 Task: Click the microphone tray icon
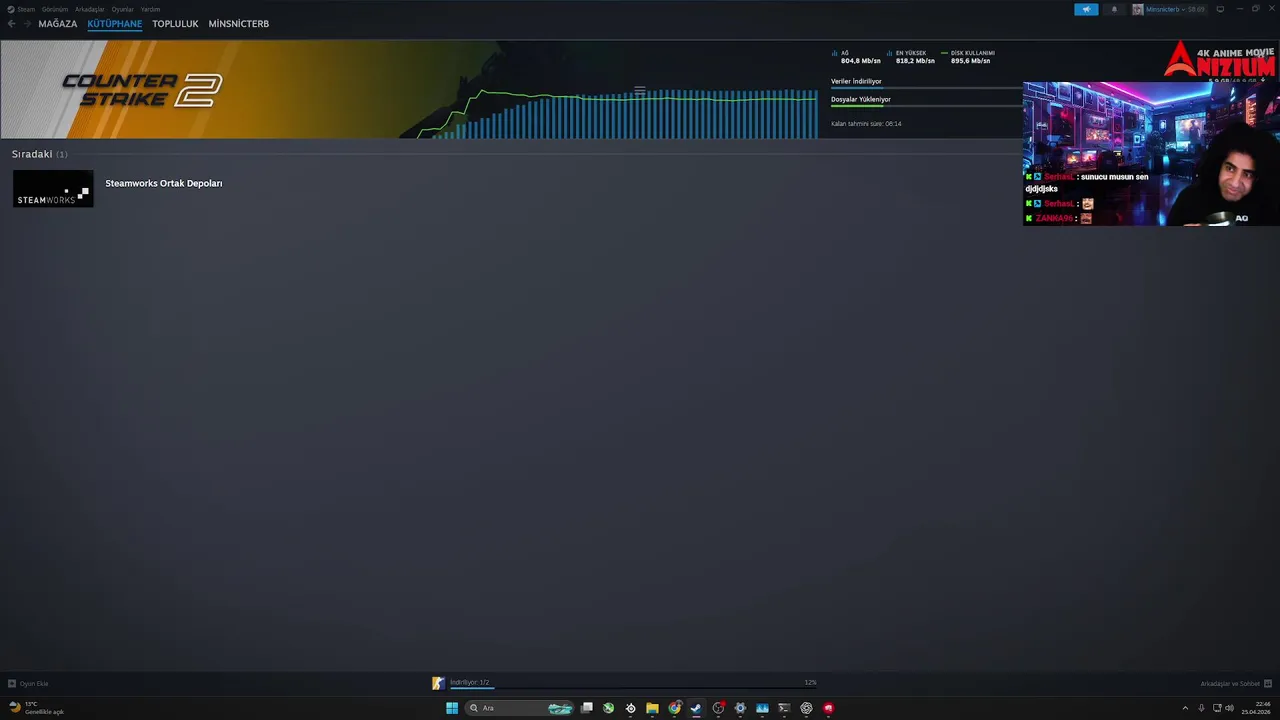tap(1201, 708)
